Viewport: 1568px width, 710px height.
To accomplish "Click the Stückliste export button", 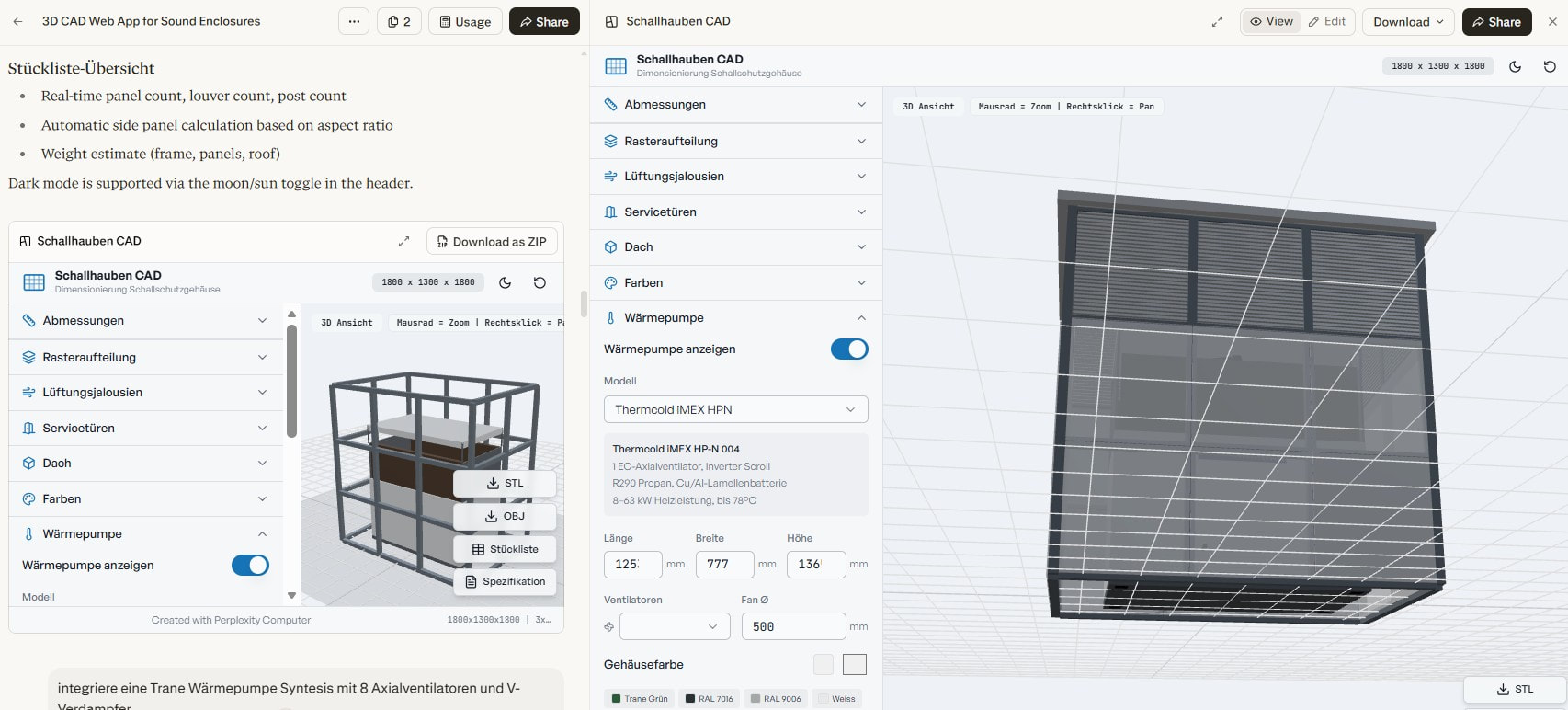I will (505, 549).
